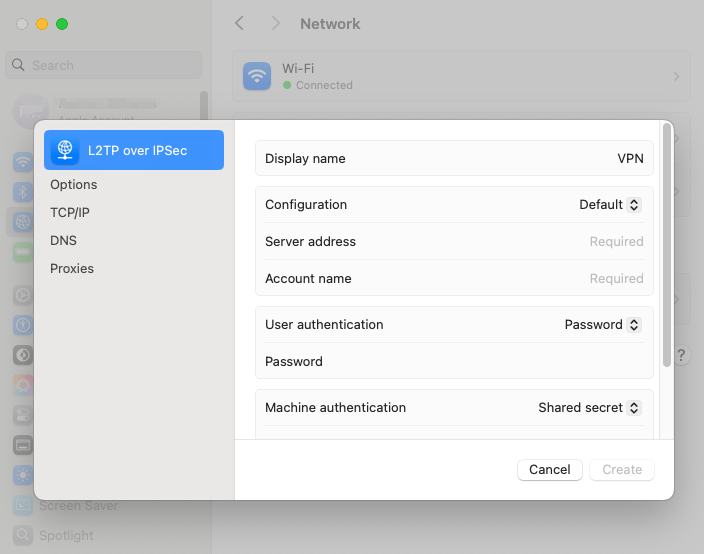Click the Cancel button
704x554 pixels.
[550, 470]
